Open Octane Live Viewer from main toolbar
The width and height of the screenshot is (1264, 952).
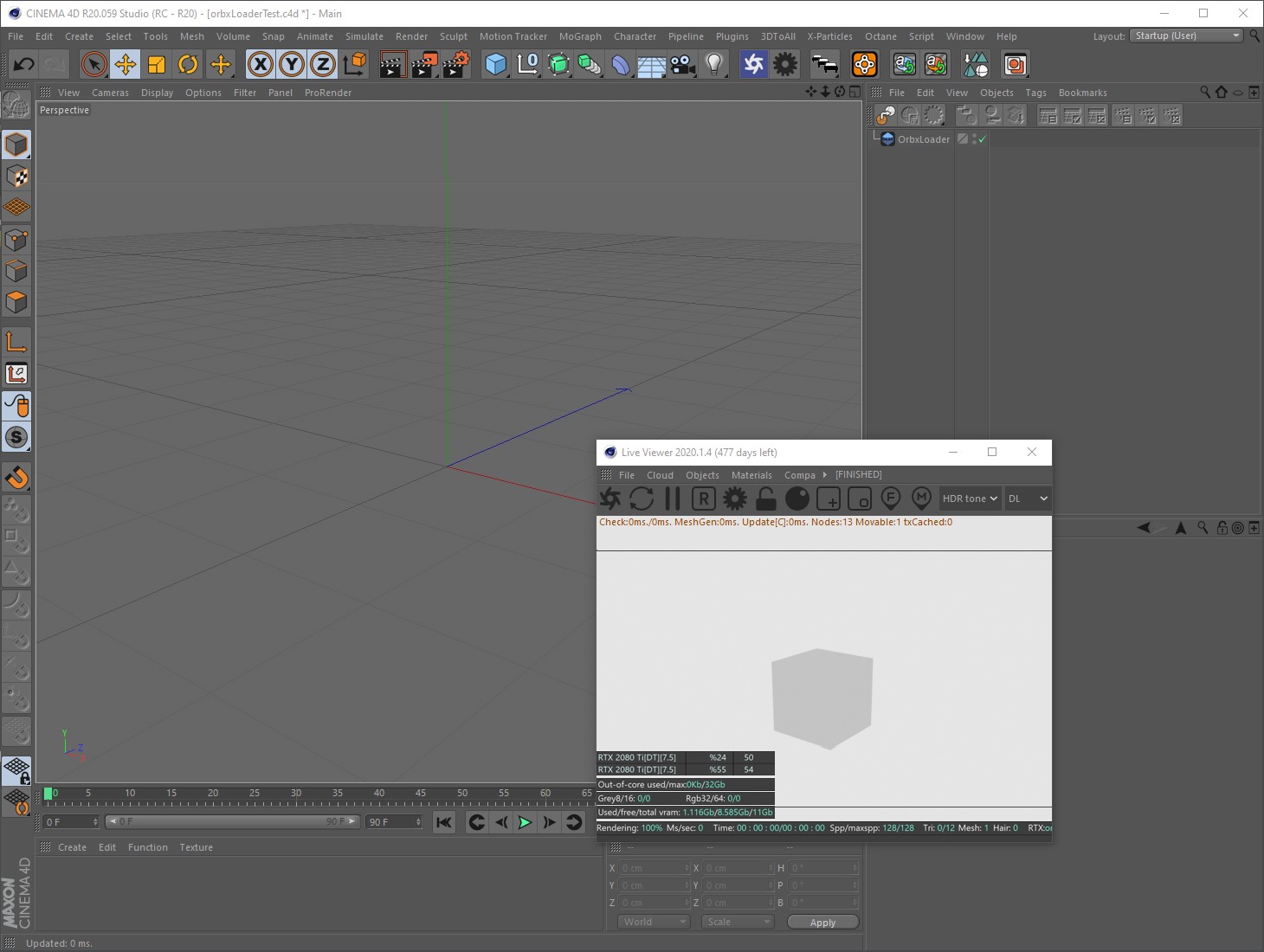[x=754, y=64]
